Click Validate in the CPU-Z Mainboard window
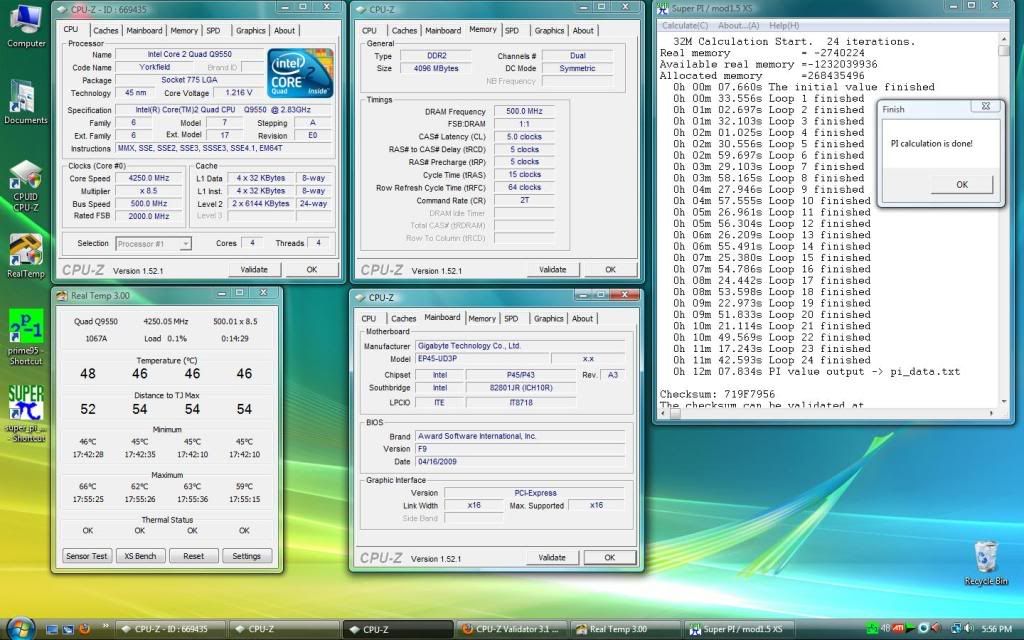Image resolution: width=1024 pixels, height=640 pixels. (552, 557)
